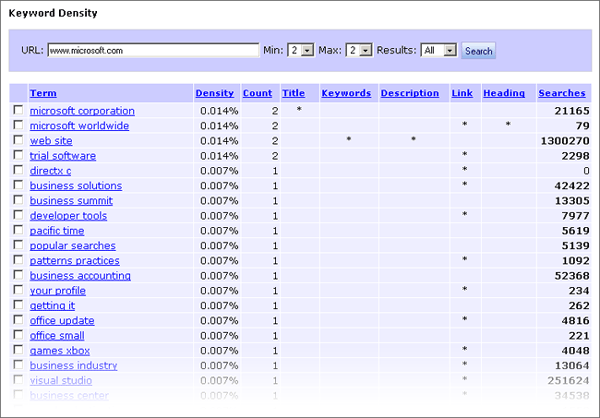Sort the table by Term
This screenshot has height=418, width=600.
tap(43, 93)
